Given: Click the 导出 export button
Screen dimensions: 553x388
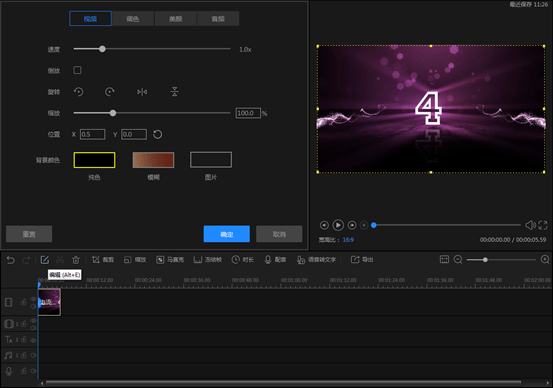Looking at the screenshot, I should tap(362, 260).
